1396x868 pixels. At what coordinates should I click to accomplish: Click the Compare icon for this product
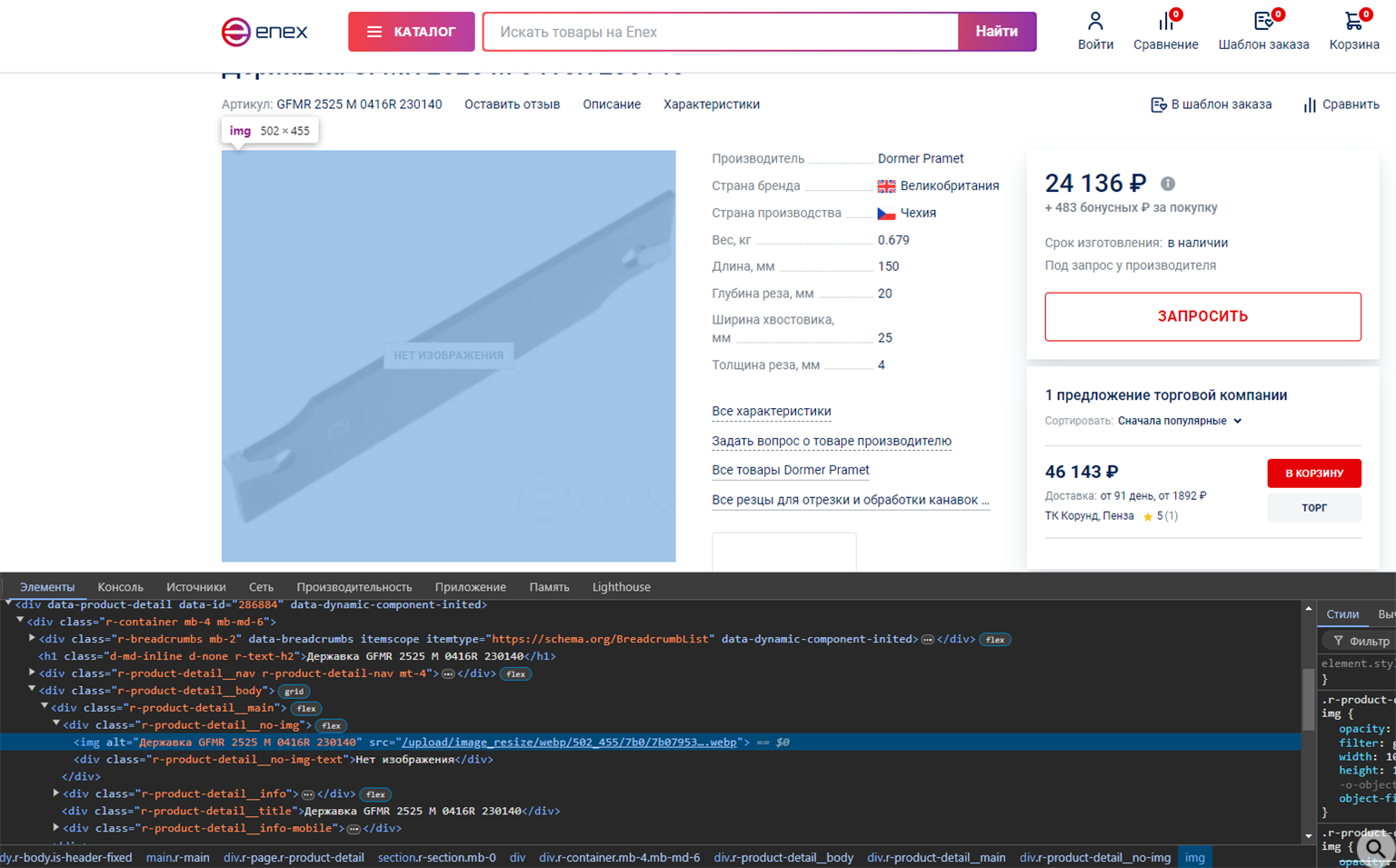1341,105
